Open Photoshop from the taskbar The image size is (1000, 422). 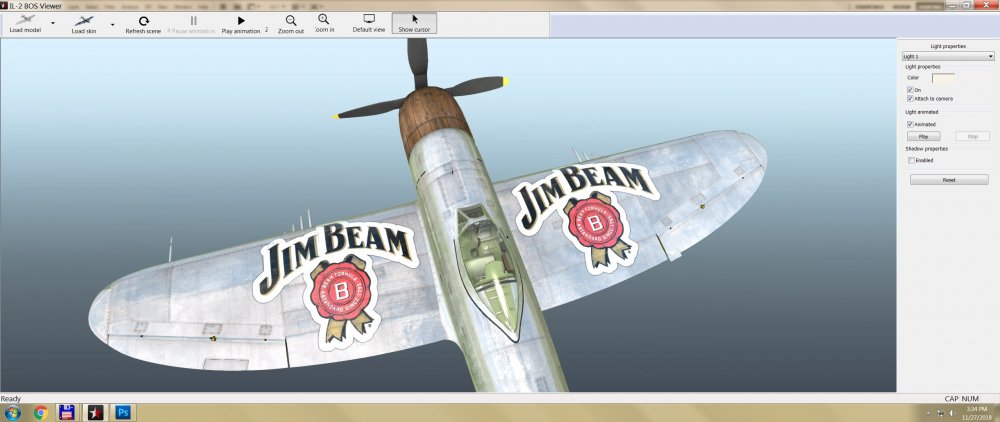[x=123, y=412]
